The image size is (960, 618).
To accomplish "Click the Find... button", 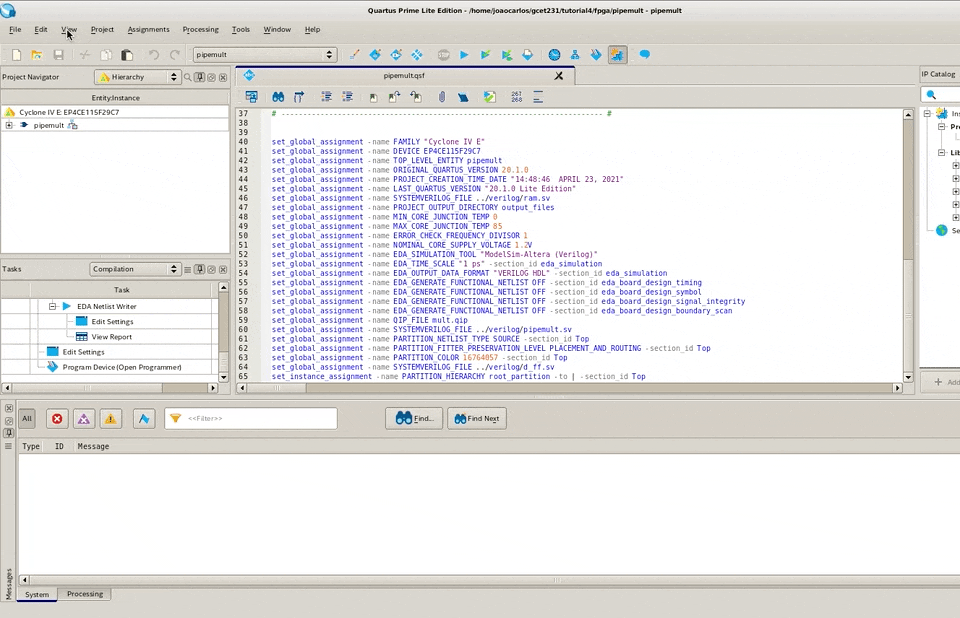I will [414, 418].
